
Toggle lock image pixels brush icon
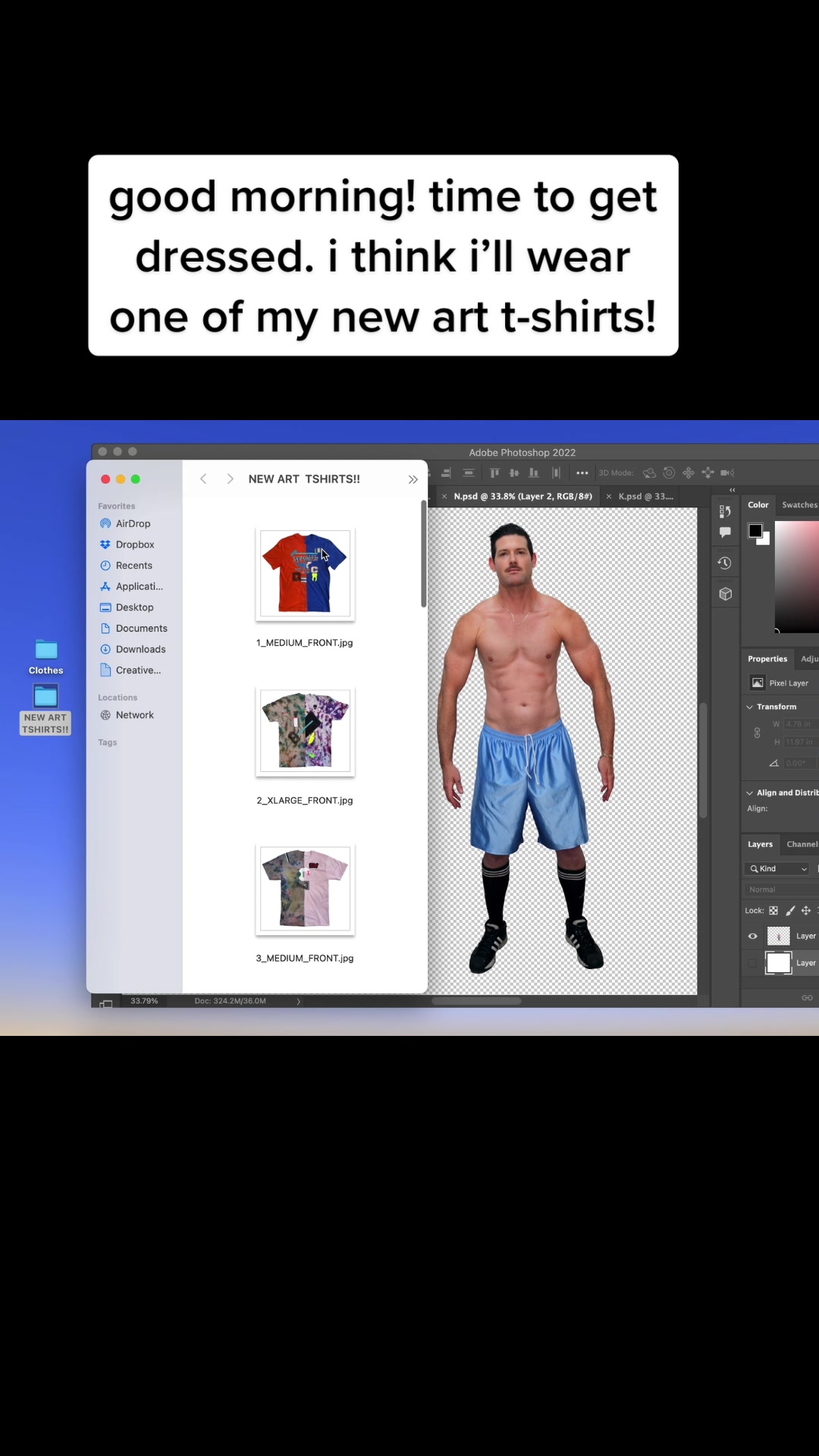point(790,911)
